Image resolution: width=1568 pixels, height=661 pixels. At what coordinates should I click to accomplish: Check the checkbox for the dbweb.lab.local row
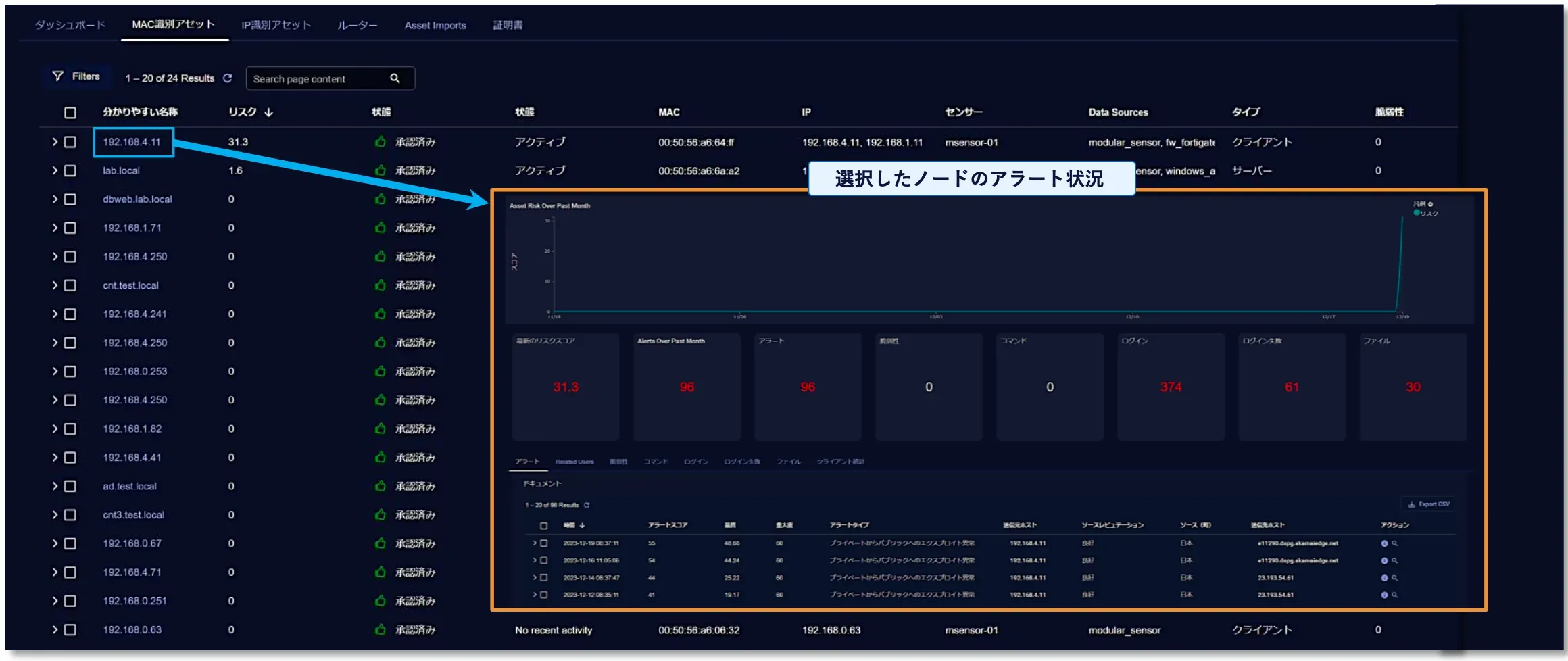coord(70,199)
